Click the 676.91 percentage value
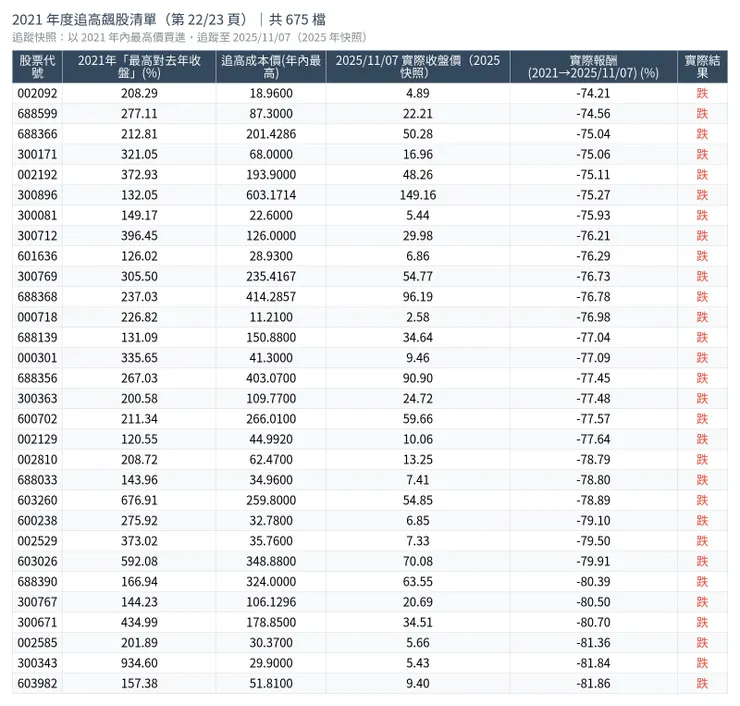This screenshot has height=706, width=740. 139,500
